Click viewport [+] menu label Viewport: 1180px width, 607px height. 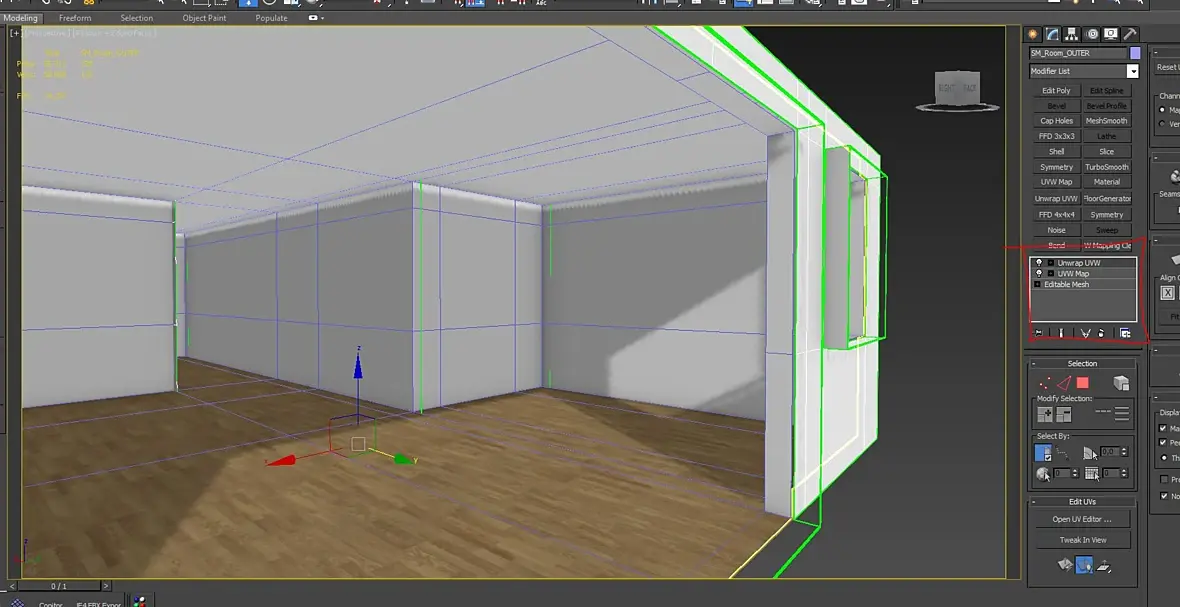[16, 33]
